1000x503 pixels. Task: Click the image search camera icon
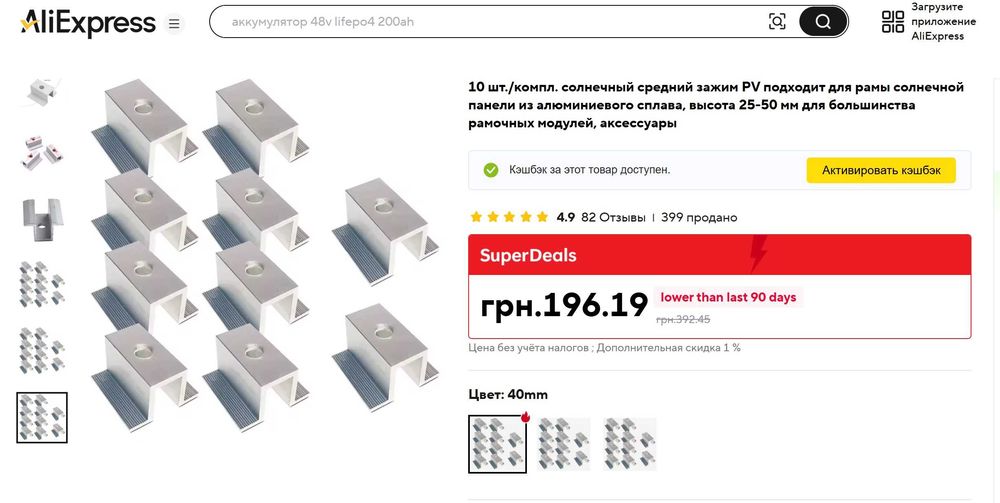(x=777, y=21)
